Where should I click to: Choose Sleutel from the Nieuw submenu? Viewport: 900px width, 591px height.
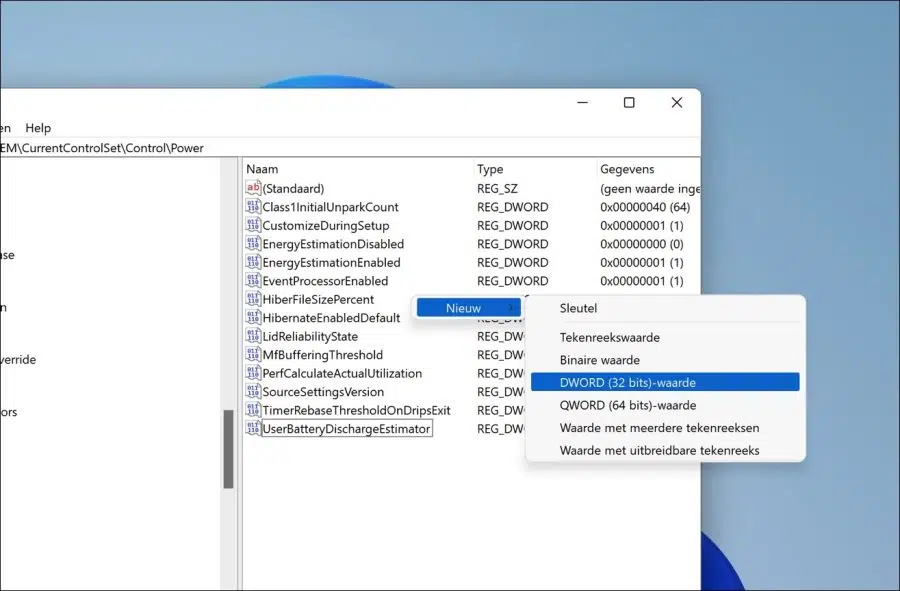click(x=665, y=308)
